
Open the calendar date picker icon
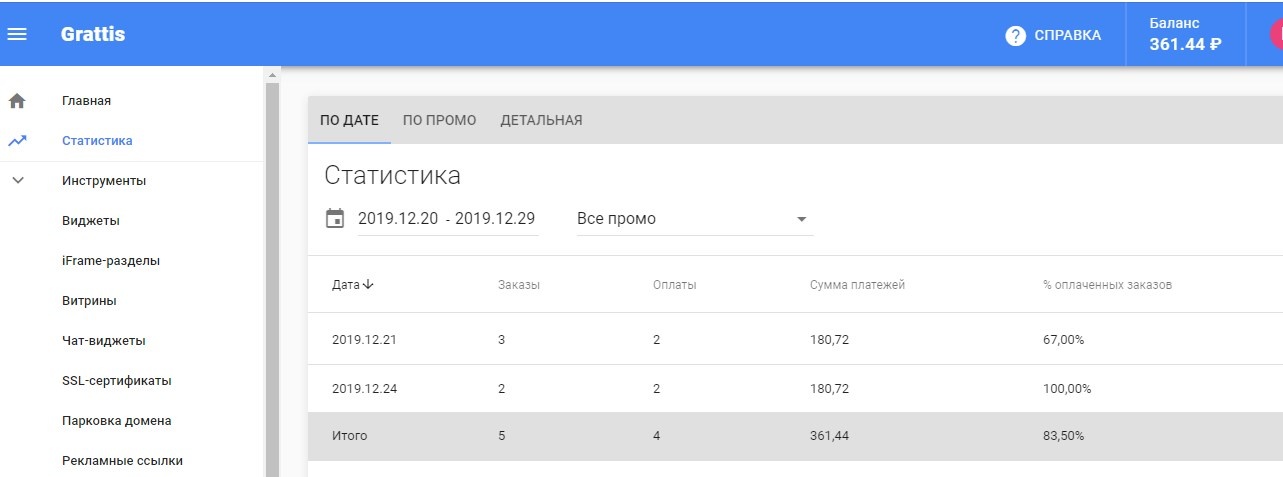pos(336,218)
